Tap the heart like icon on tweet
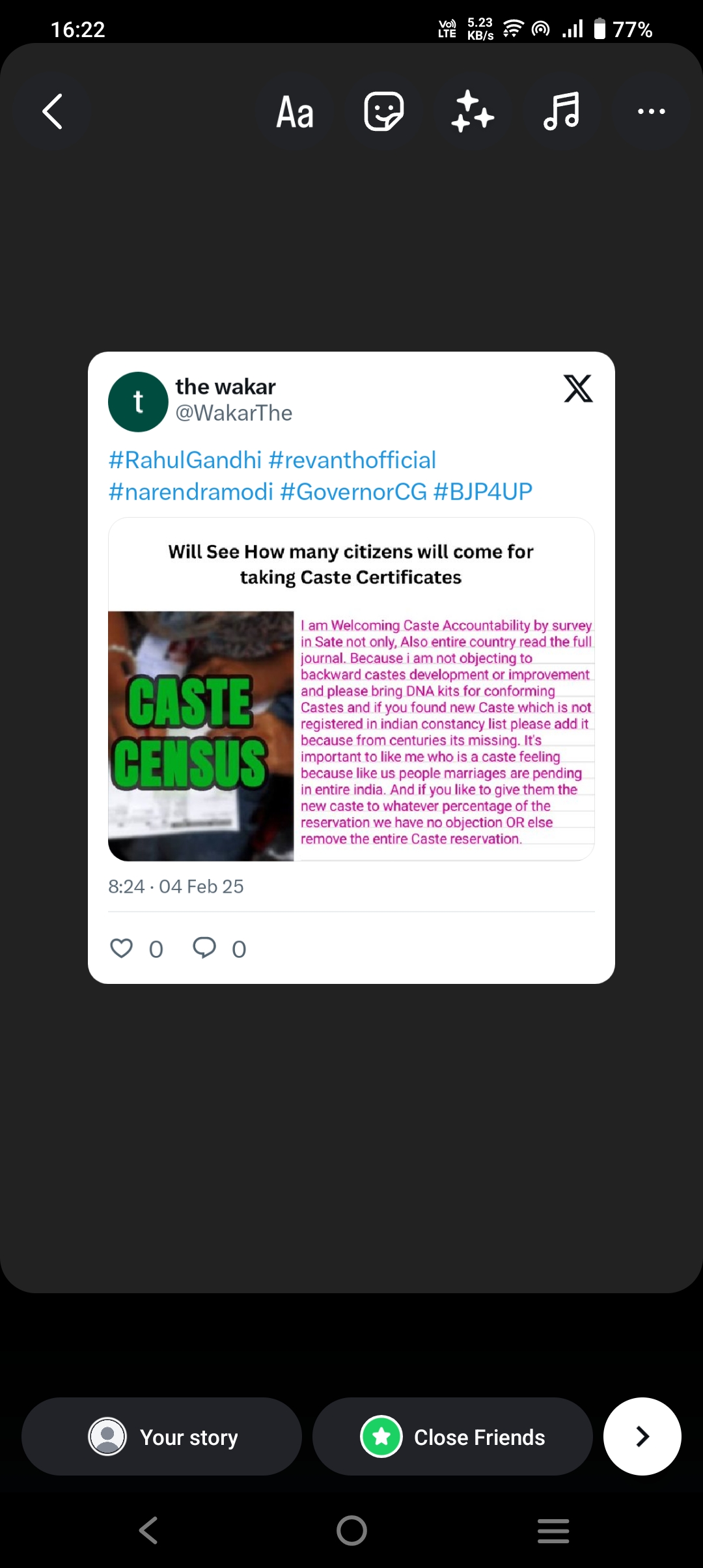This screenshot has height=1568, width=703. (121, 948)
